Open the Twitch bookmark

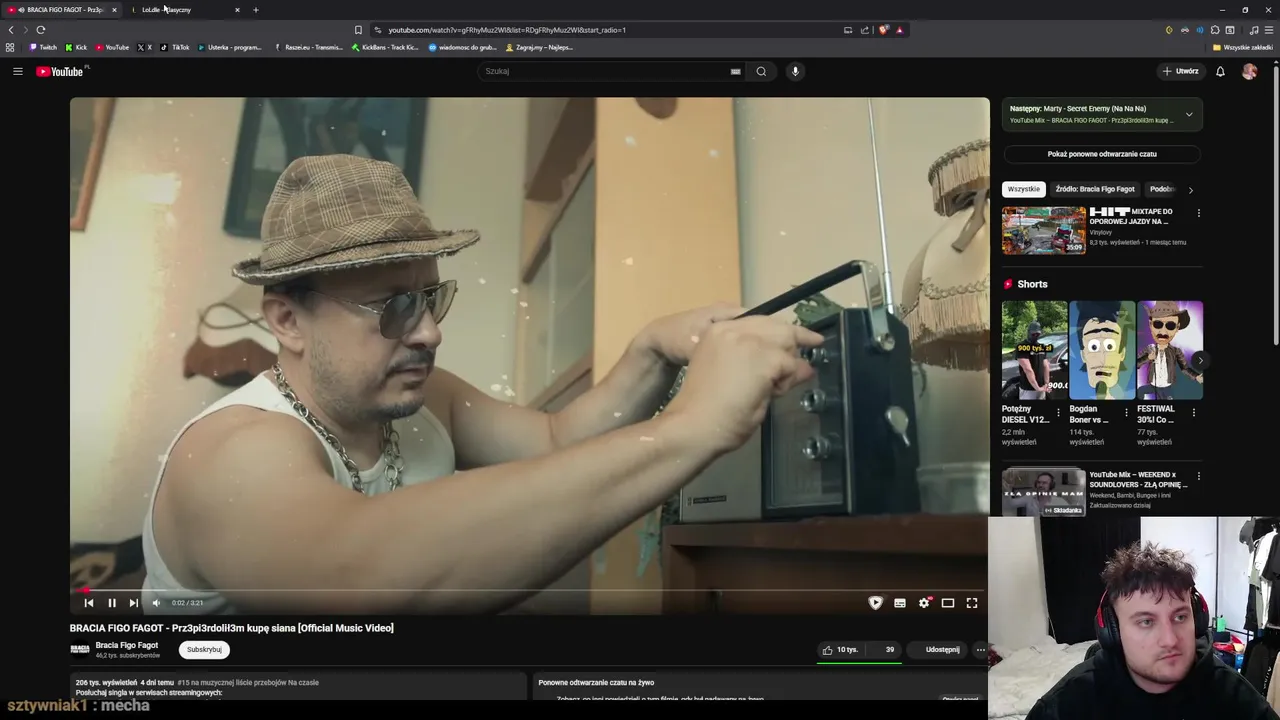pos(43,47)
